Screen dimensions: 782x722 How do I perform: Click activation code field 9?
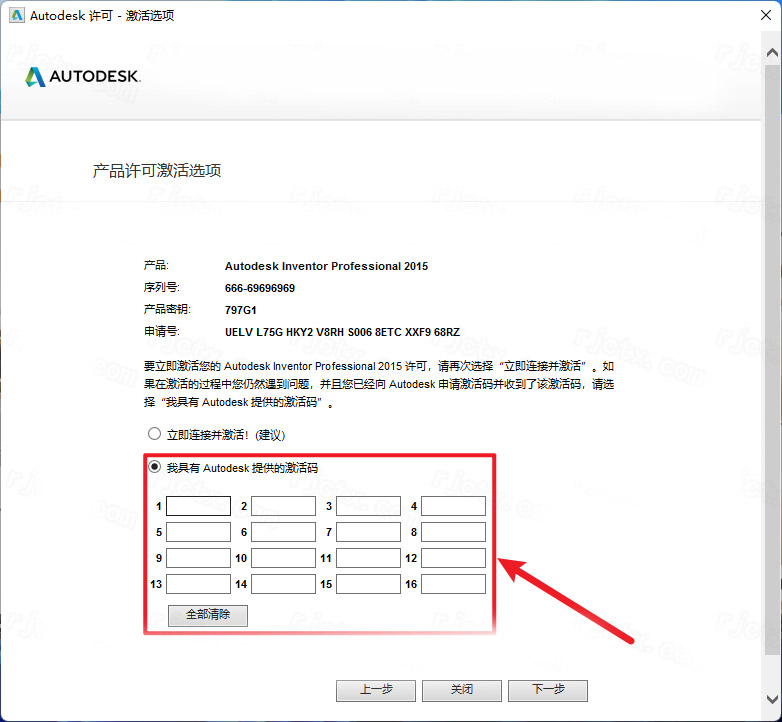198,558
